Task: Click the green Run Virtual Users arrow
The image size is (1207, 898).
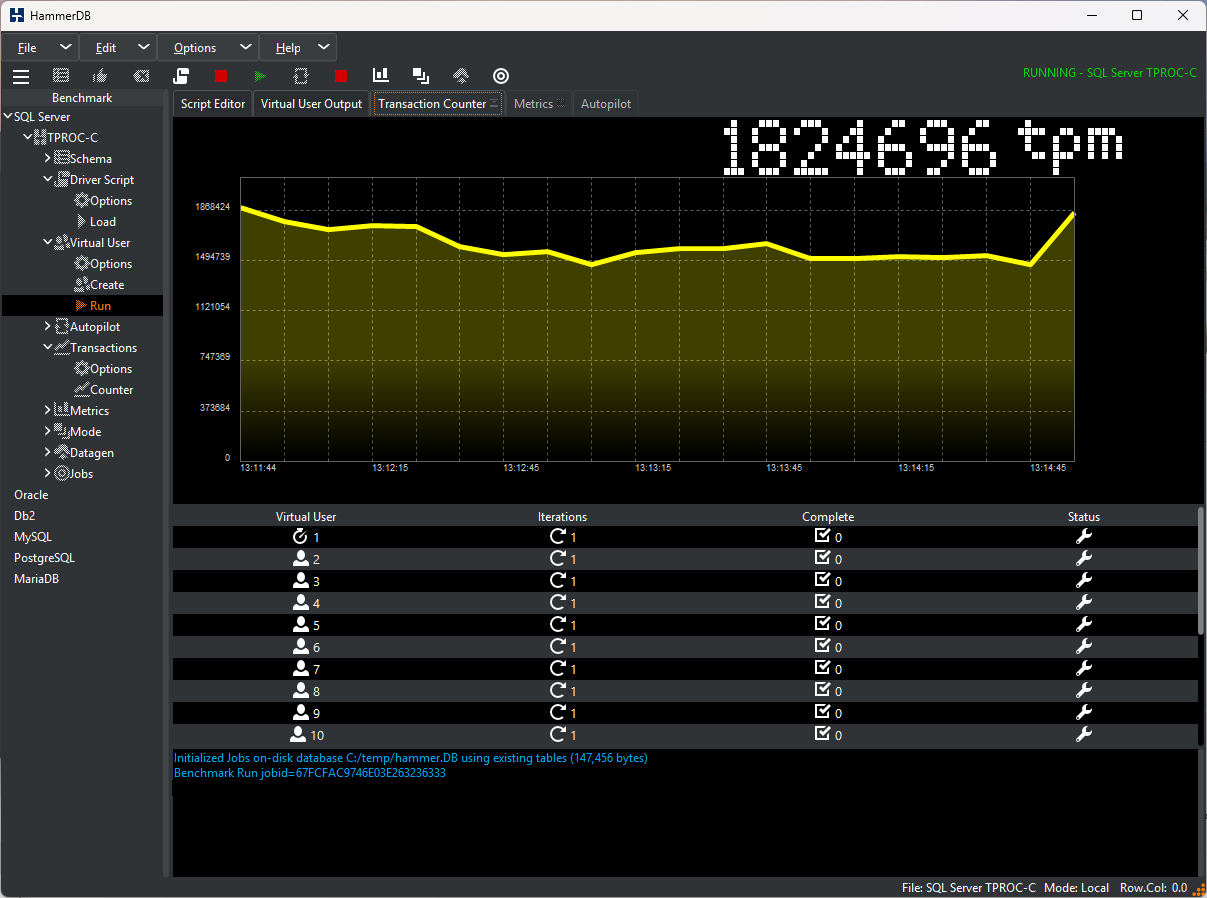Action: tap(261, 76)
